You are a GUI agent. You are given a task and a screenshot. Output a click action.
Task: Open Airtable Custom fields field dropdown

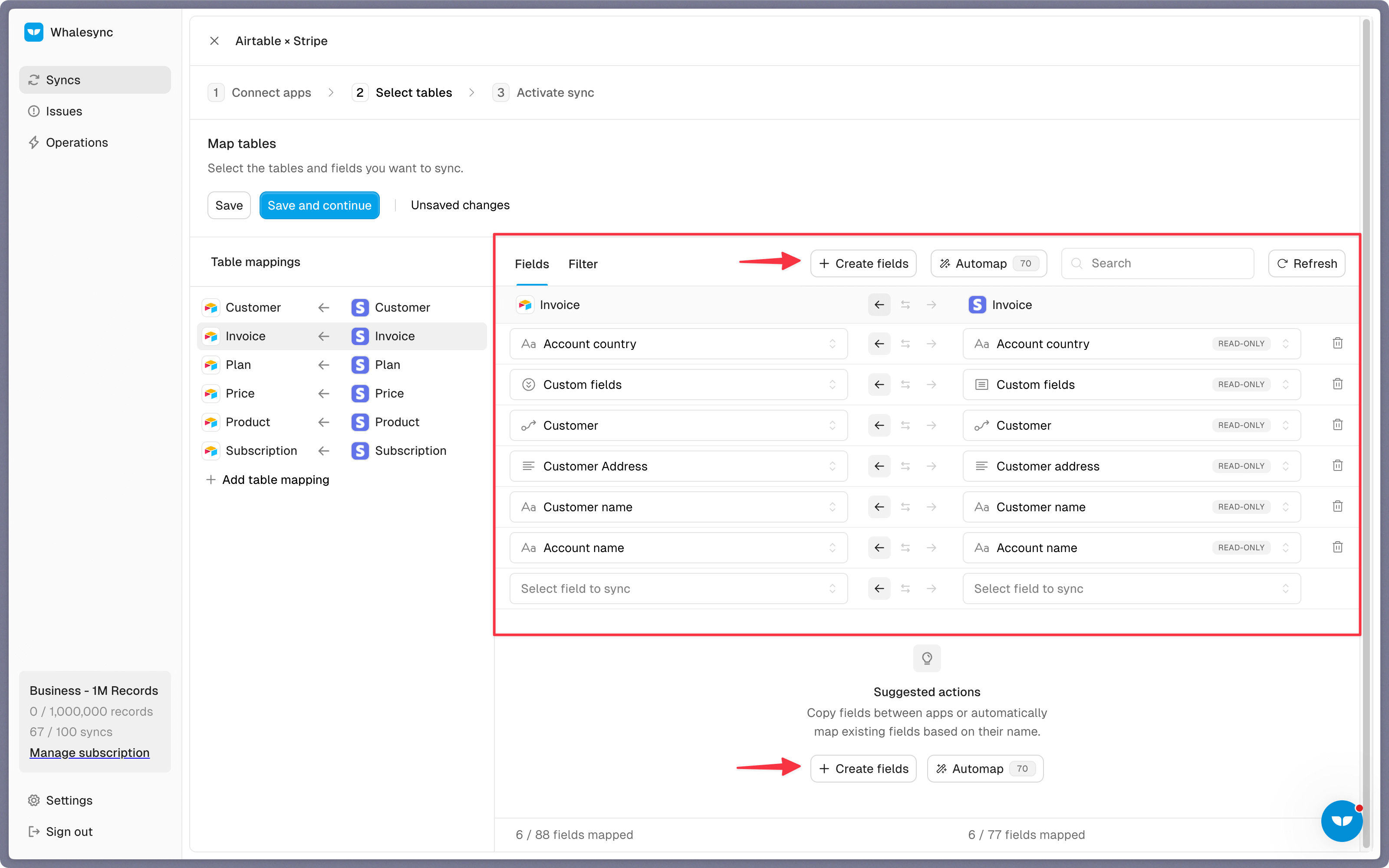tap(678, 385)
